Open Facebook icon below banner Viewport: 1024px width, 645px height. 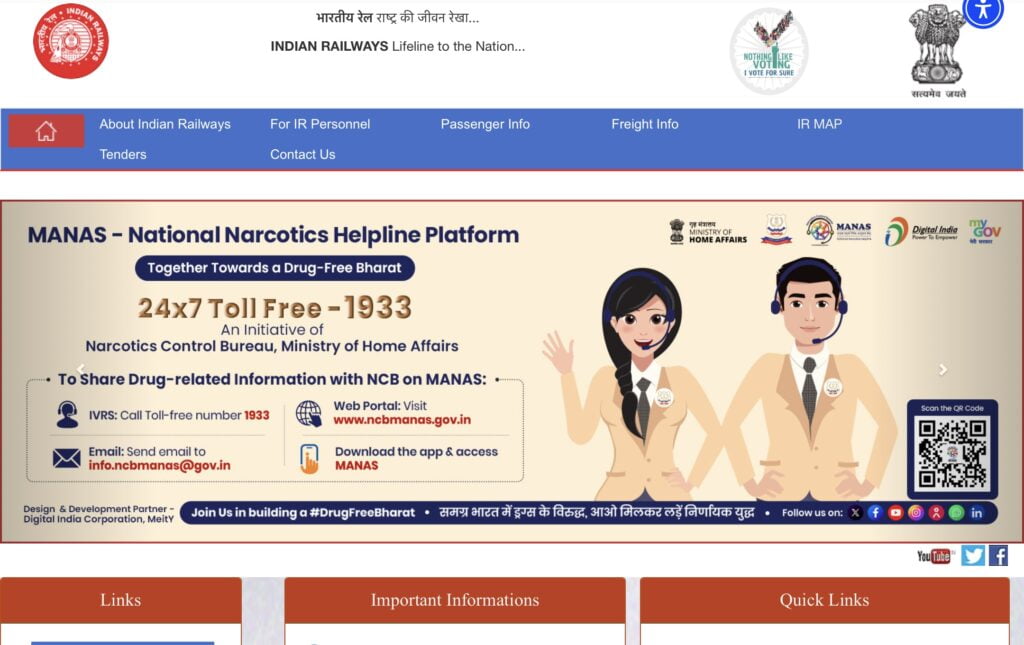coord(998,556)
